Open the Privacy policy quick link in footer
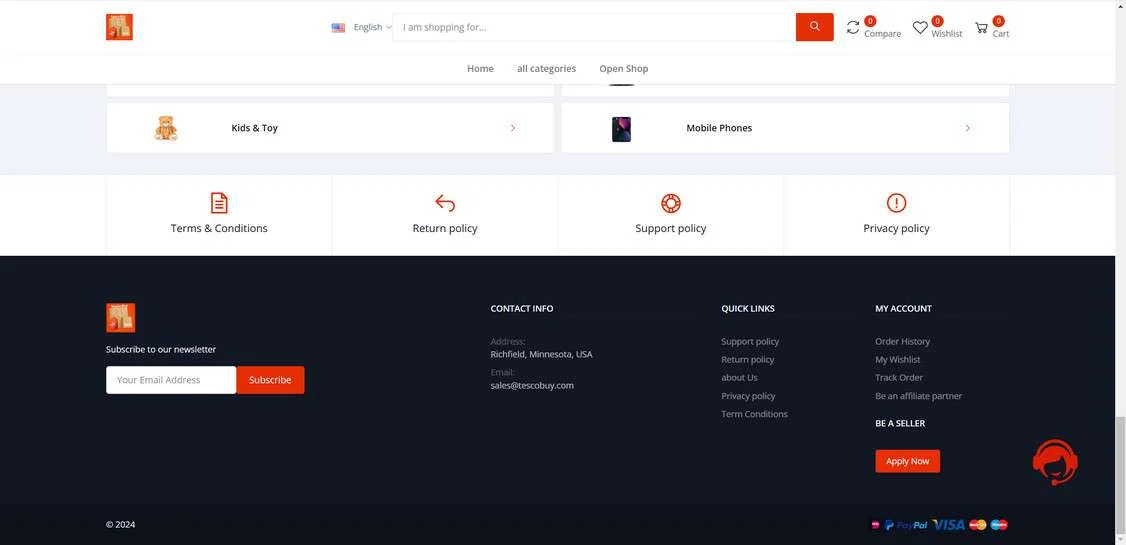This screenshot has width=1126, height=545. [x=748, y=396]
